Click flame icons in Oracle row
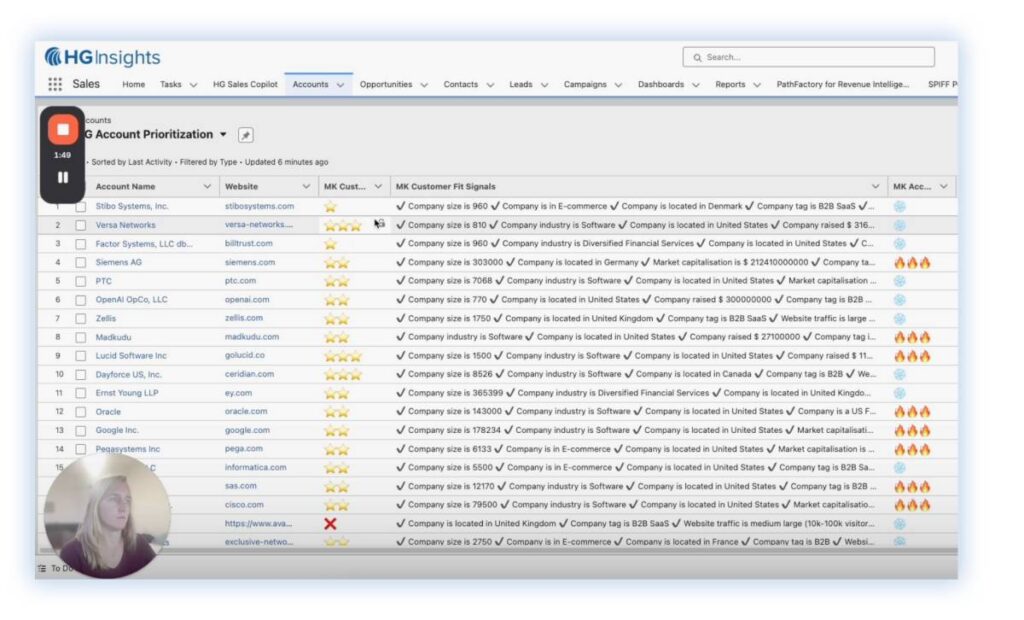Viewport: 1024px width, 620px height. [x=912, y=412]
